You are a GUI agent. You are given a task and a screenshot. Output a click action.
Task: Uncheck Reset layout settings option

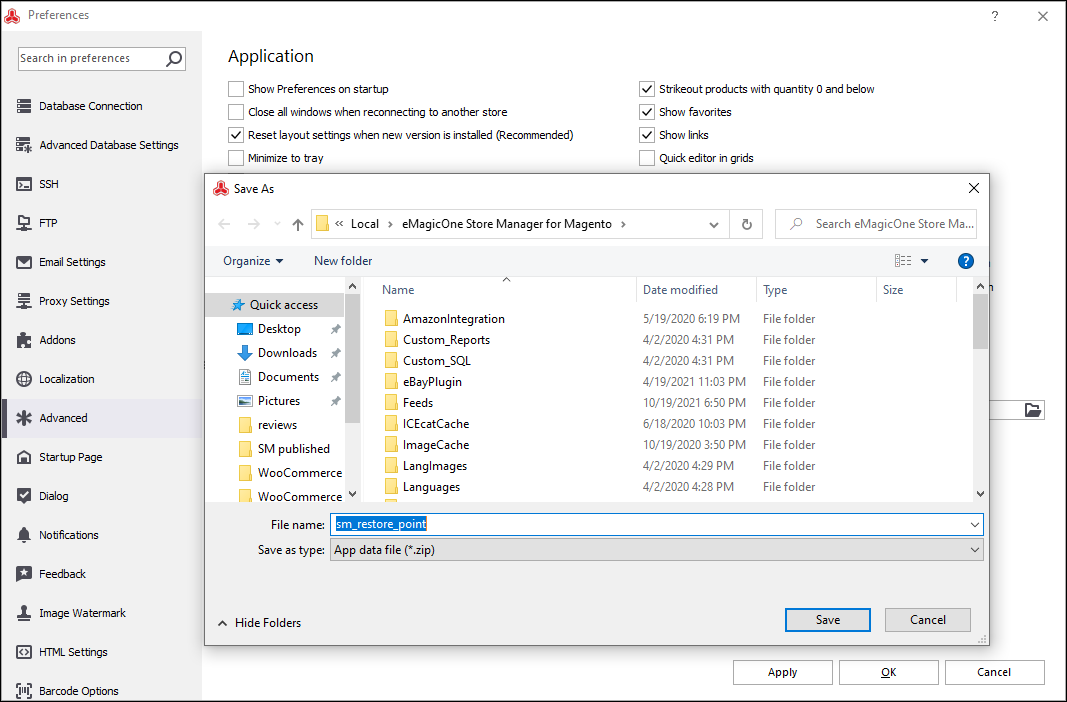click(236, 135)
